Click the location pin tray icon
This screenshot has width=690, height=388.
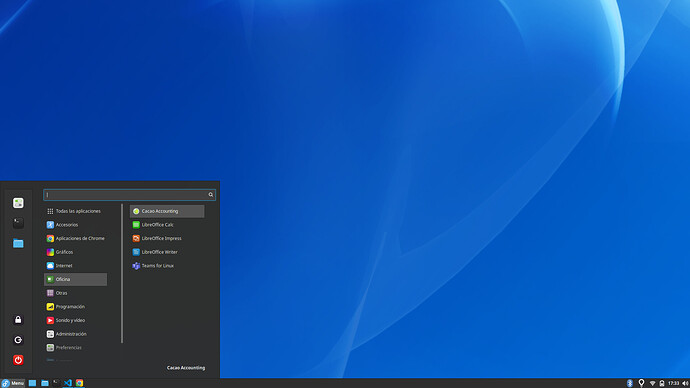point(641,383)
